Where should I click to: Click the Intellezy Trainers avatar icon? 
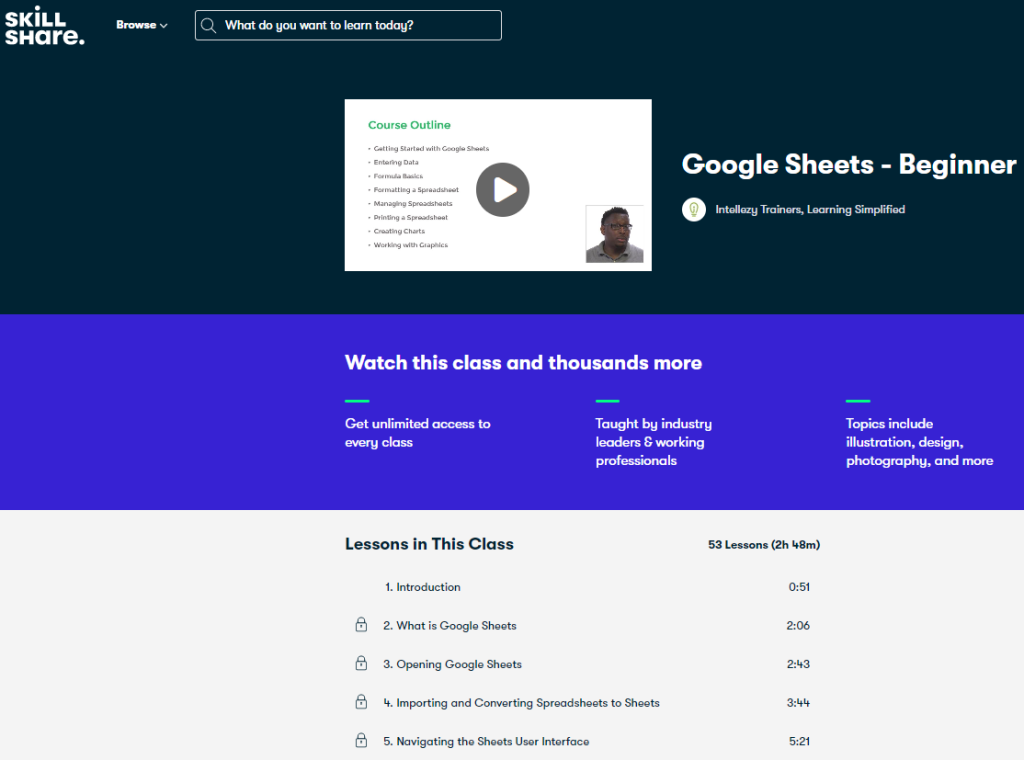tap(694, 210)
